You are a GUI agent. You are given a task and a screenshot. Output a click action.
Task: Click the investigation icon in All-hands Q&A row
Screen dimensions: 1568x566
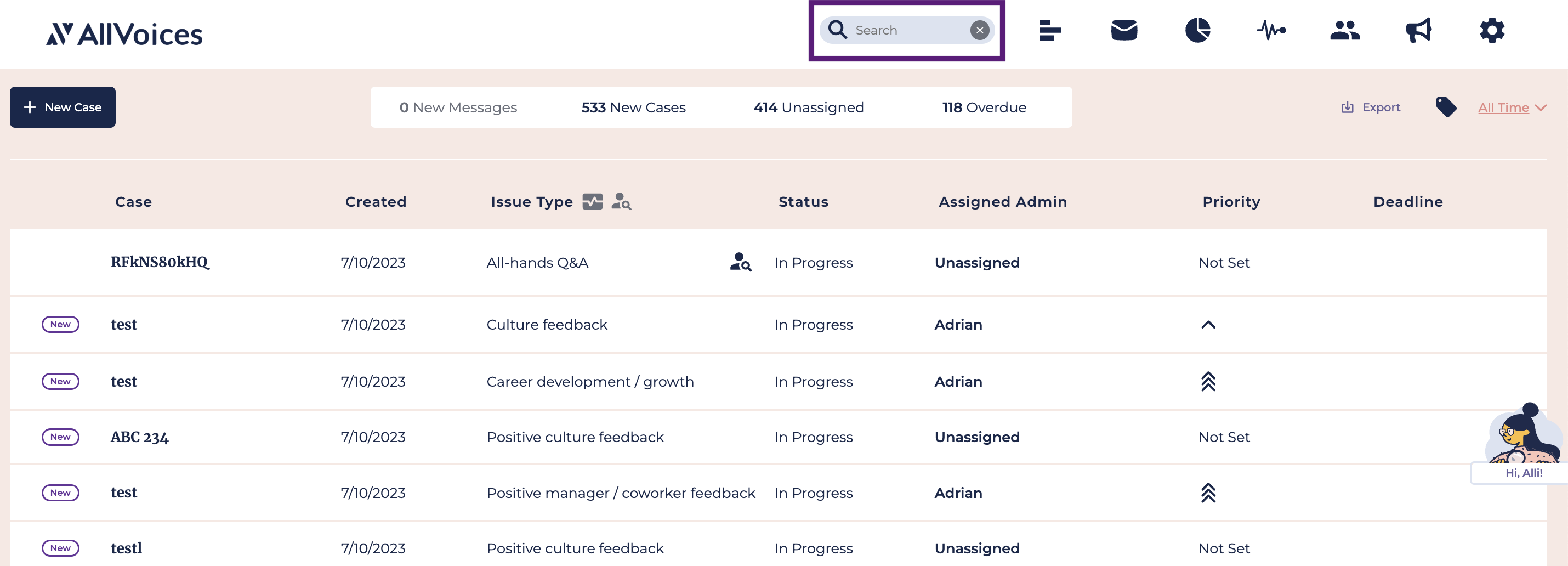tap(741, 262)
